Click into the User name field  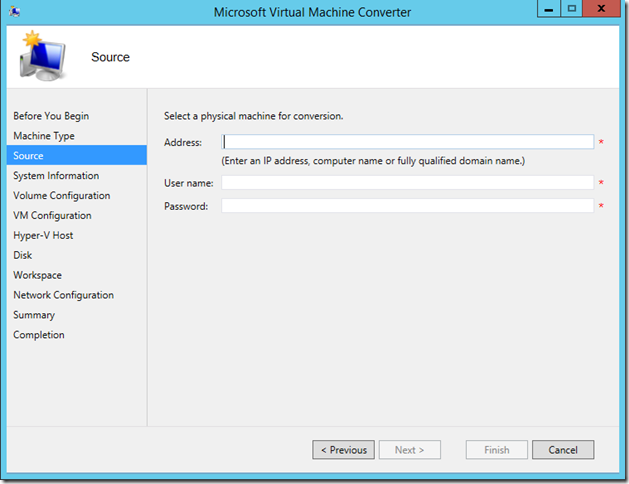pyautogui.click(x=408, y=183)
